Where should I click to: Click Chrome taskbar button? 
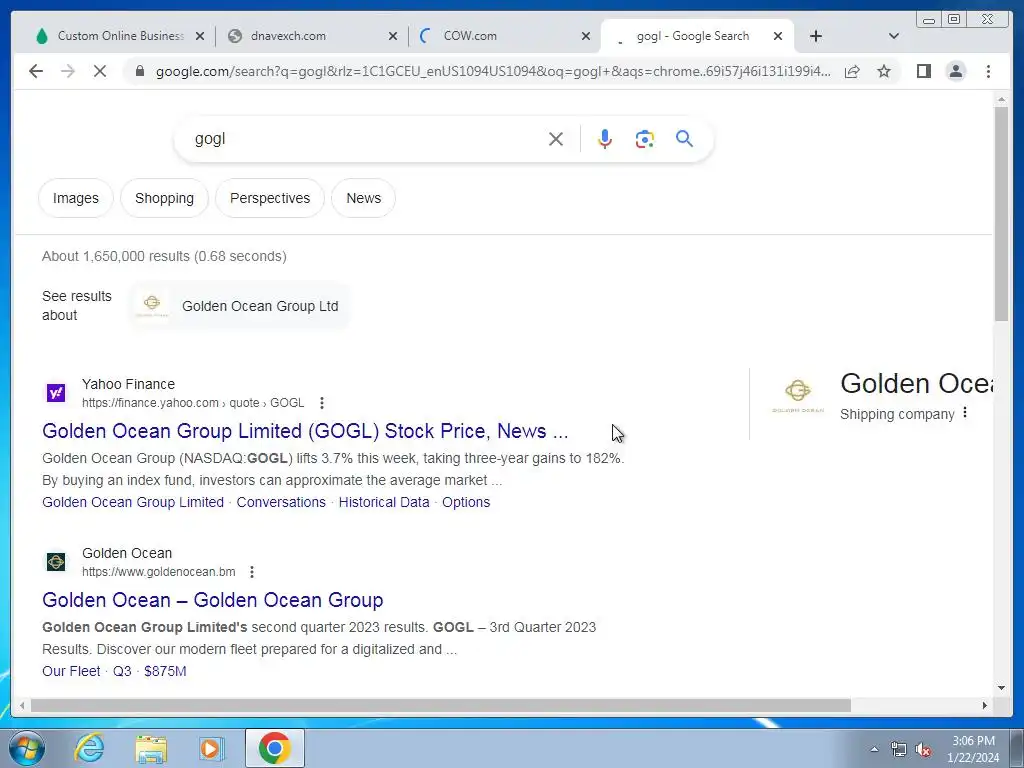(x=274, y=748)
